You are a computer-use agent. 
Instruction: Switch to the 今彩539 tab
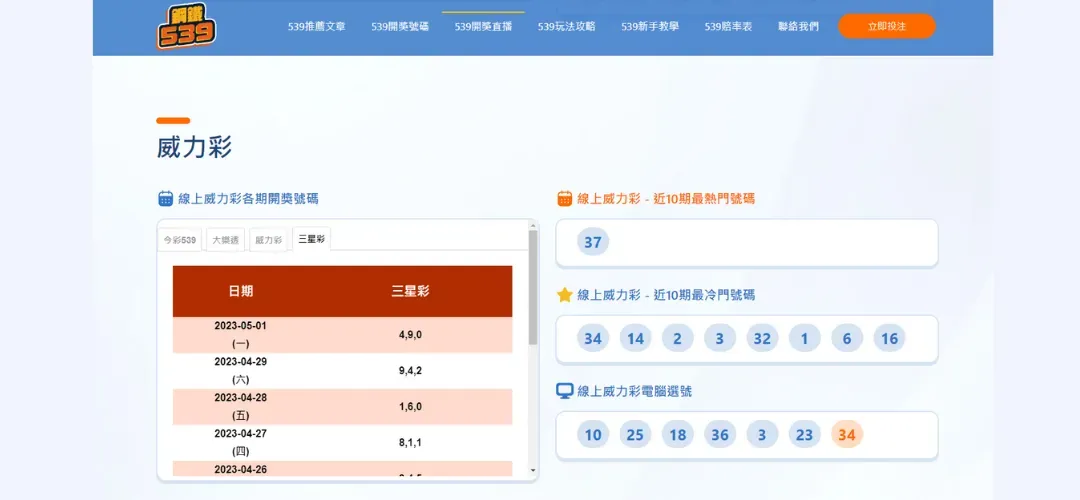180,240
